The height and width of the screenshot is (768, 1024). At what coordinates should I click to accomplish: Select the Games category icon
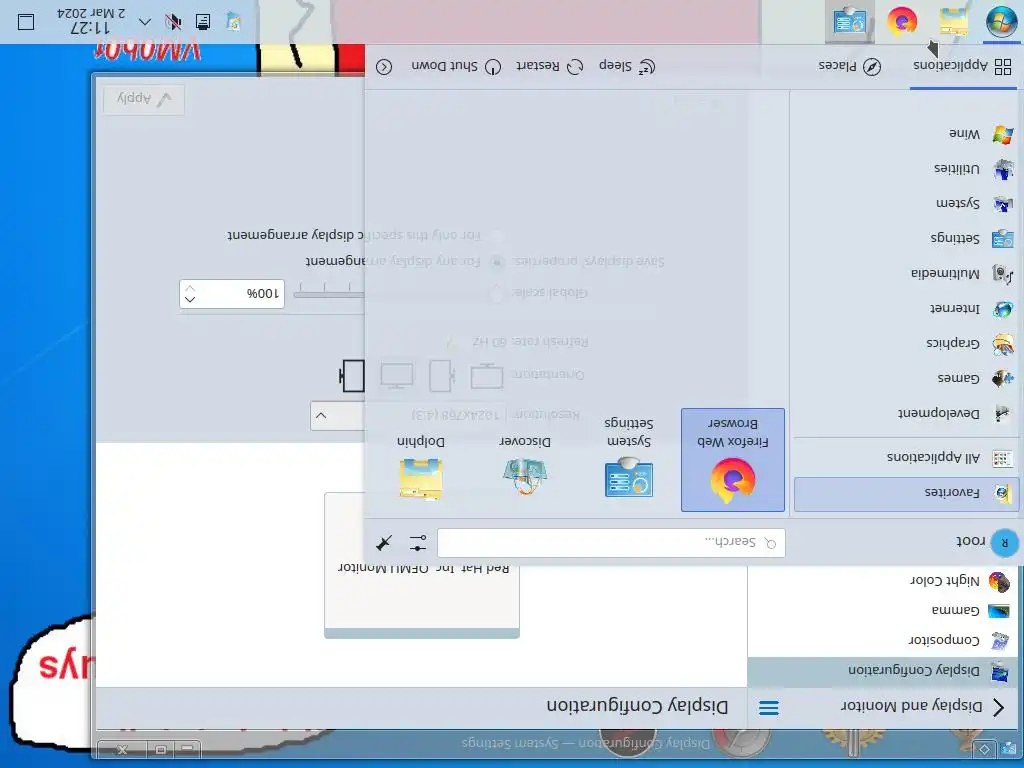1002,378
